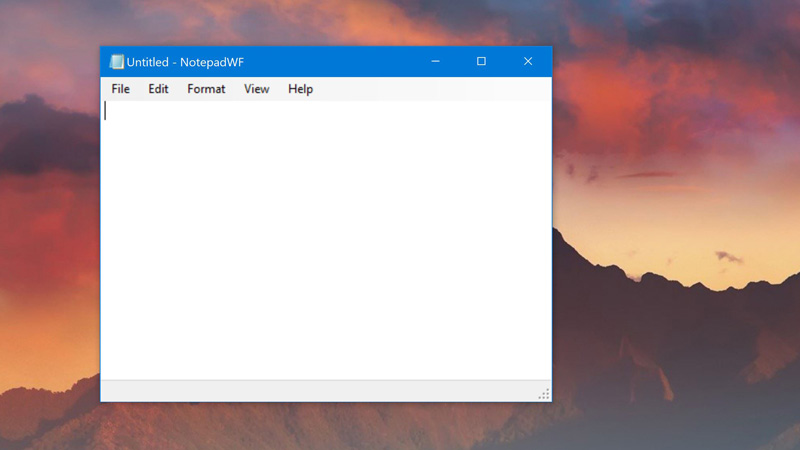800x450 pixels.
Task: Expand the View menu
Action: click(x=257, y=89)
